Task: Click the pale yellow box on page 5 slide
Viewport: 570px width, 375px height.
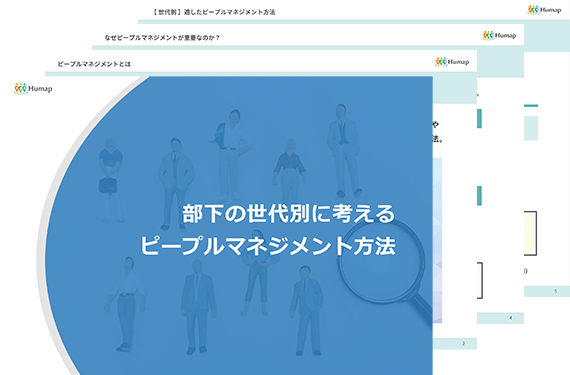Action: coord(530,233)
